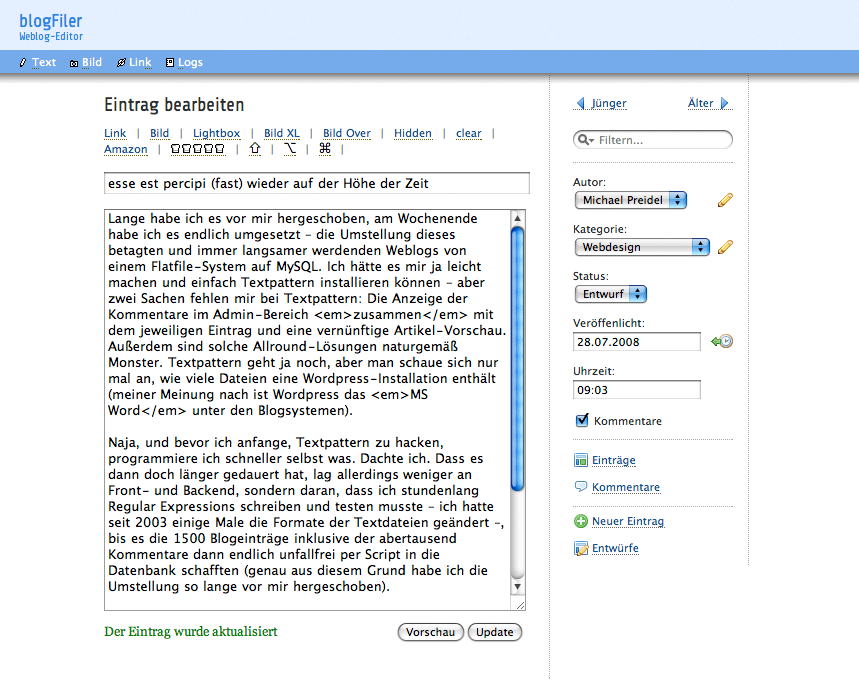859x692 pixels.
Task: Insert a Lightbox tag via the Lightbox link
Action: click(x=216, y=133)
